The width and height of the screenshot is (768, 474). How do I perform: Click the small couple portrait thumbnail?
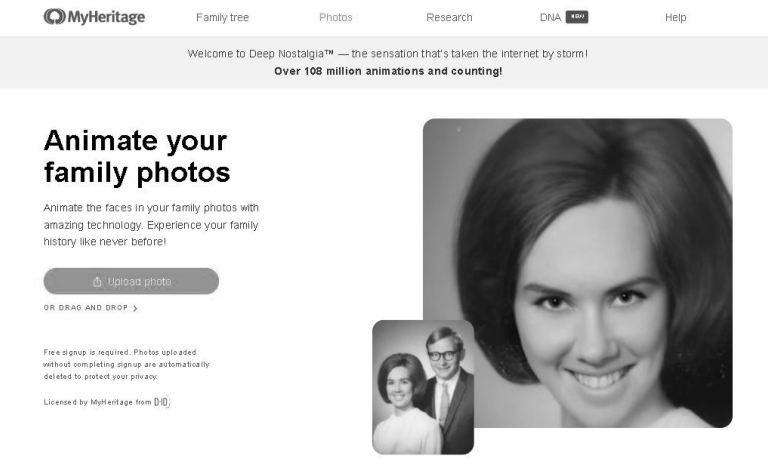[423, 387]
